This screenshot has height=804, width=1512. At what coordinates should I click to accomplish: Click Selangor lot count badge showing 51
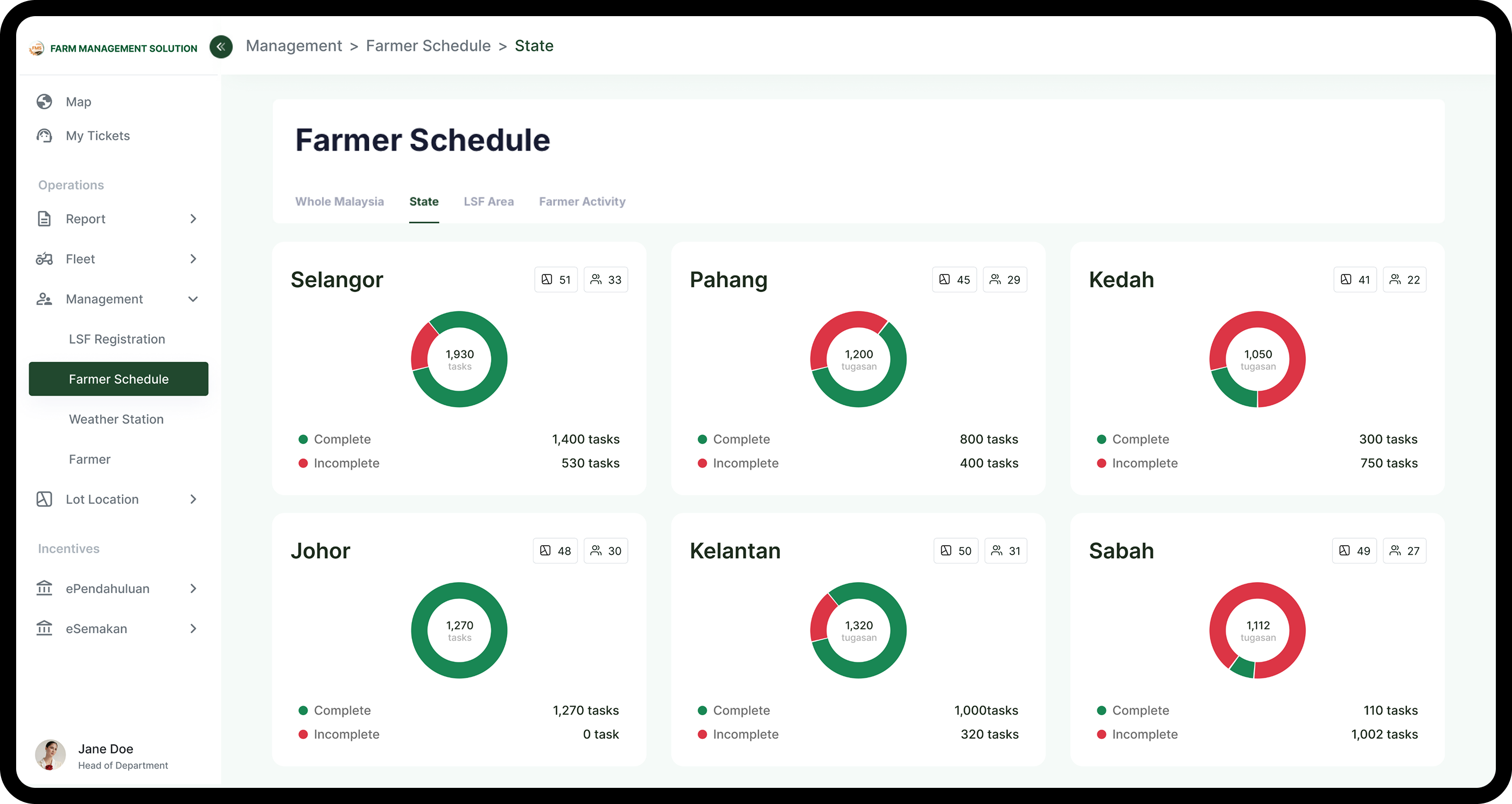click(x=555, y=280)
